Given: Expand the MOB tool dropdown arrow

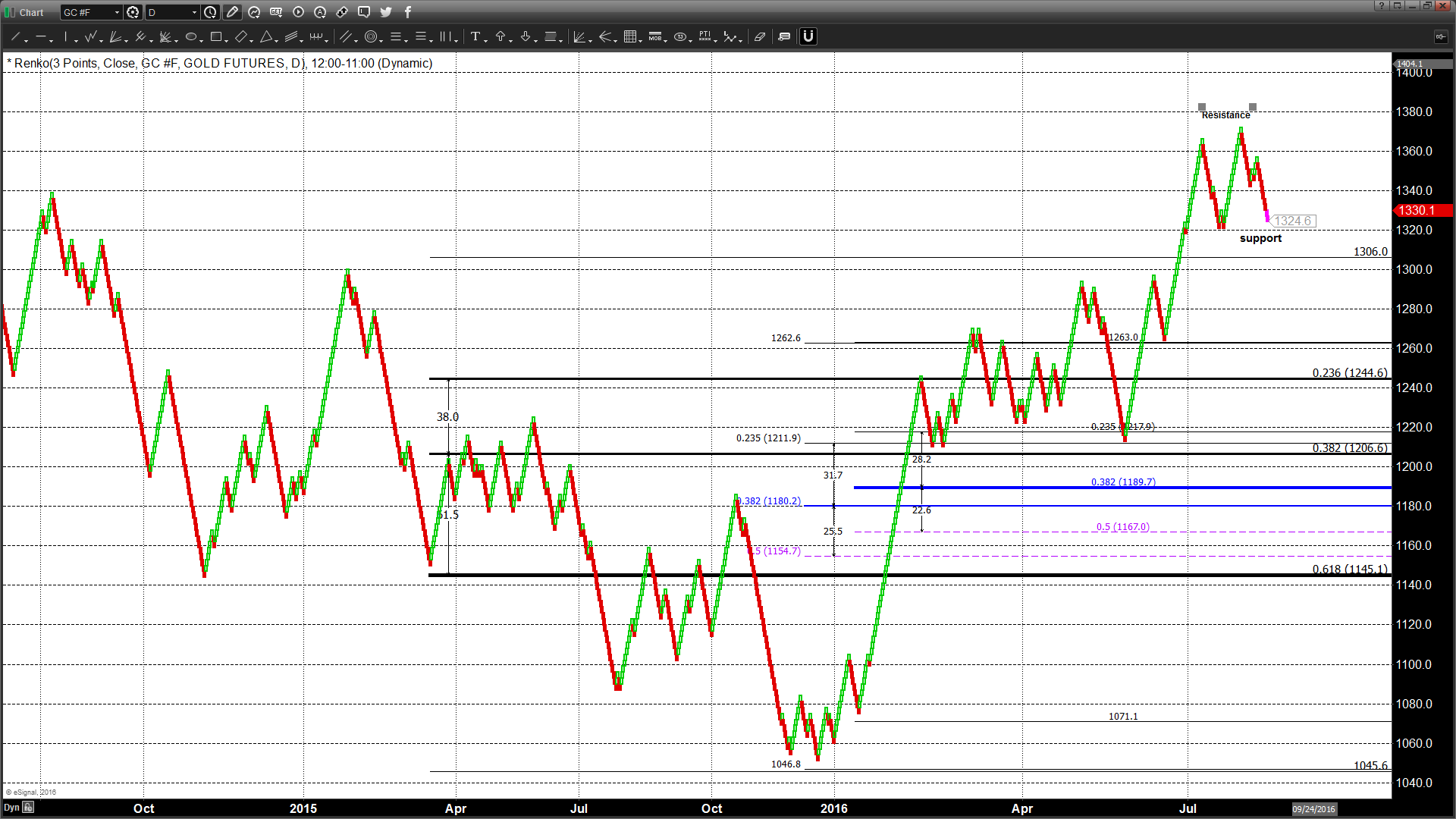Looking at the screenshot, I should (666, 39).
